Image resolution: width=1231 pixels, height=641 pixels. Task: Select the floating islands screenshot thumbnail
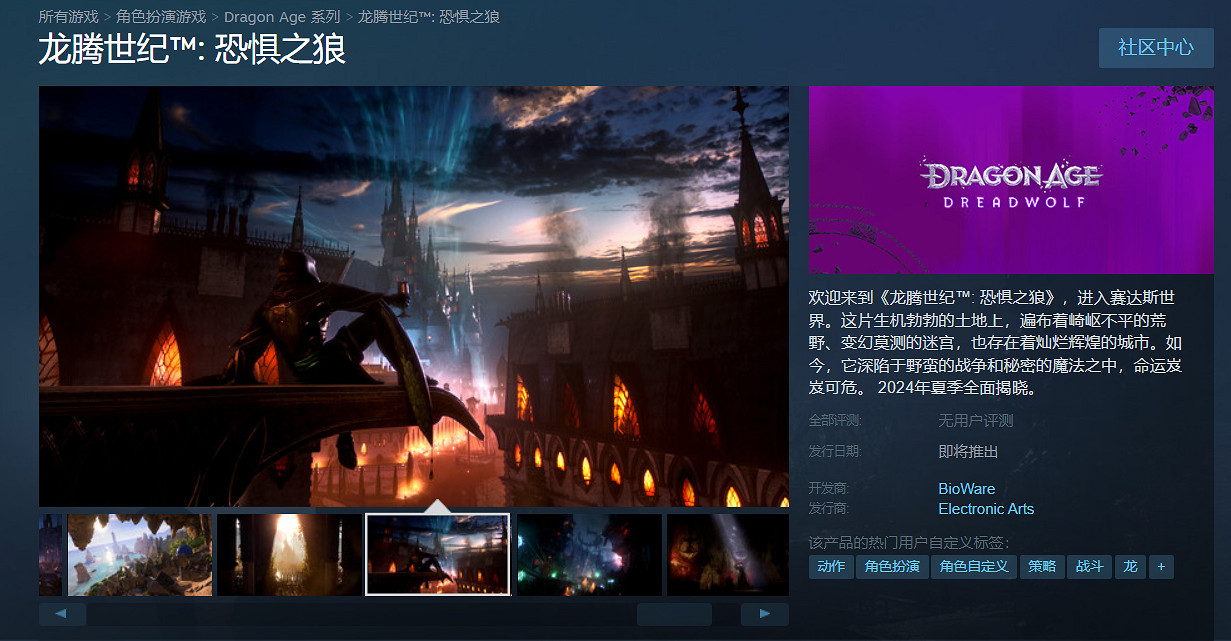tap(140, 553)
